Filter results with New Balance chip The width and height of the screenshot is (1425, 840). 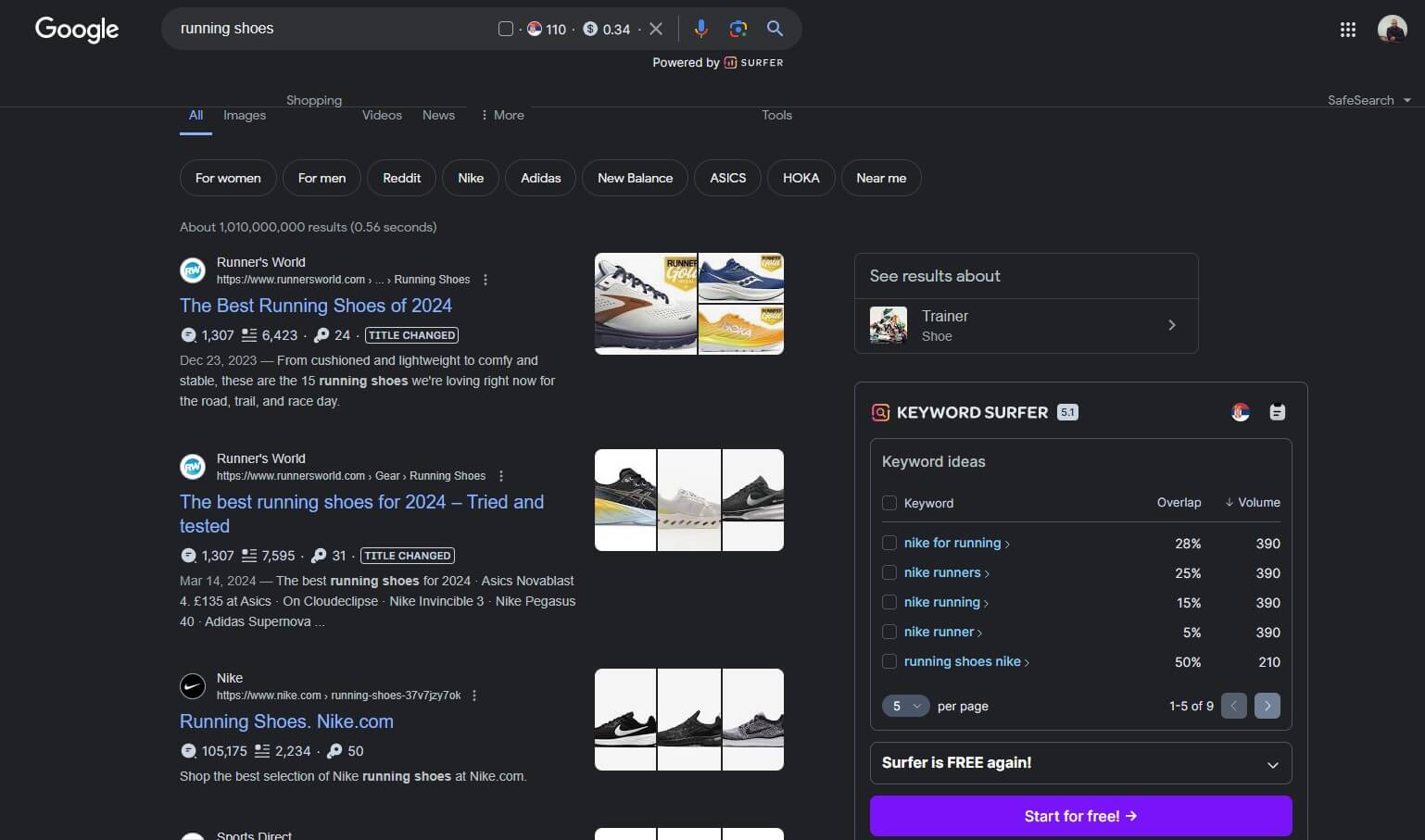636,178
